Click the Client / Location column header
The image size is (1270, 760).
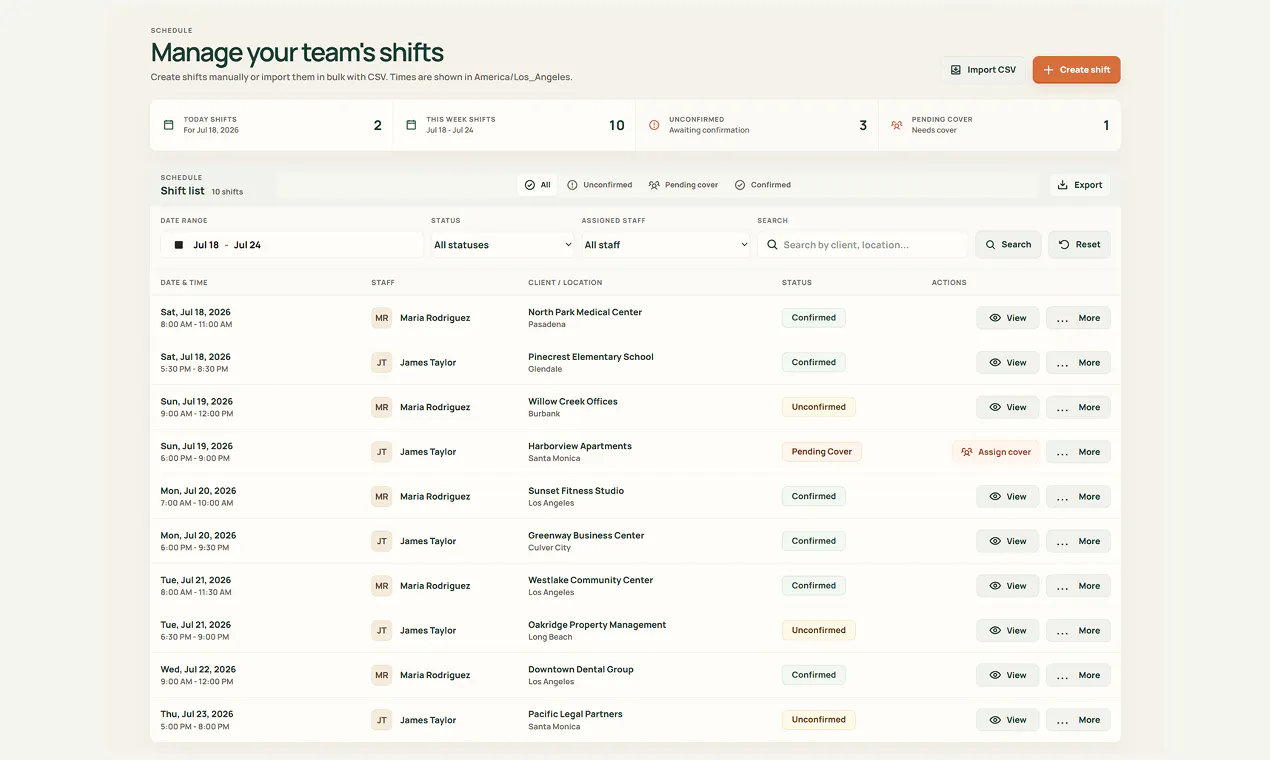(565, 283)
